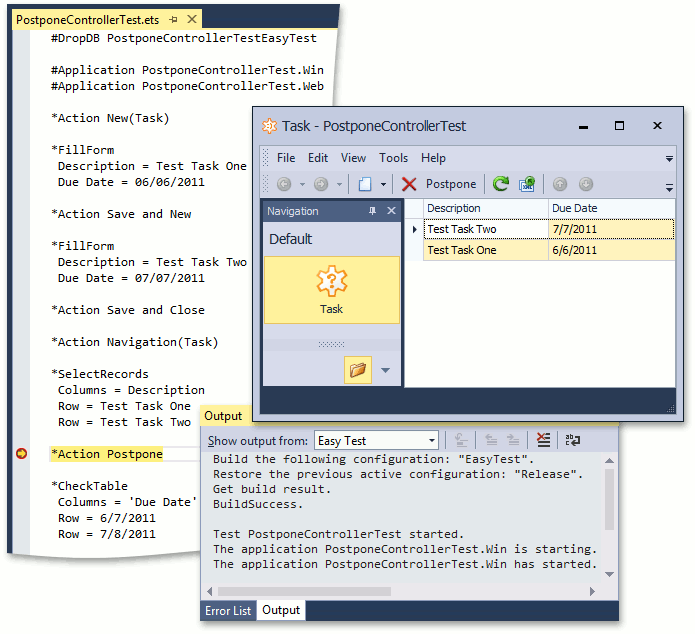
Task: Click the red Delete X icon in the Task toolbar
Action: pos(409,184)
